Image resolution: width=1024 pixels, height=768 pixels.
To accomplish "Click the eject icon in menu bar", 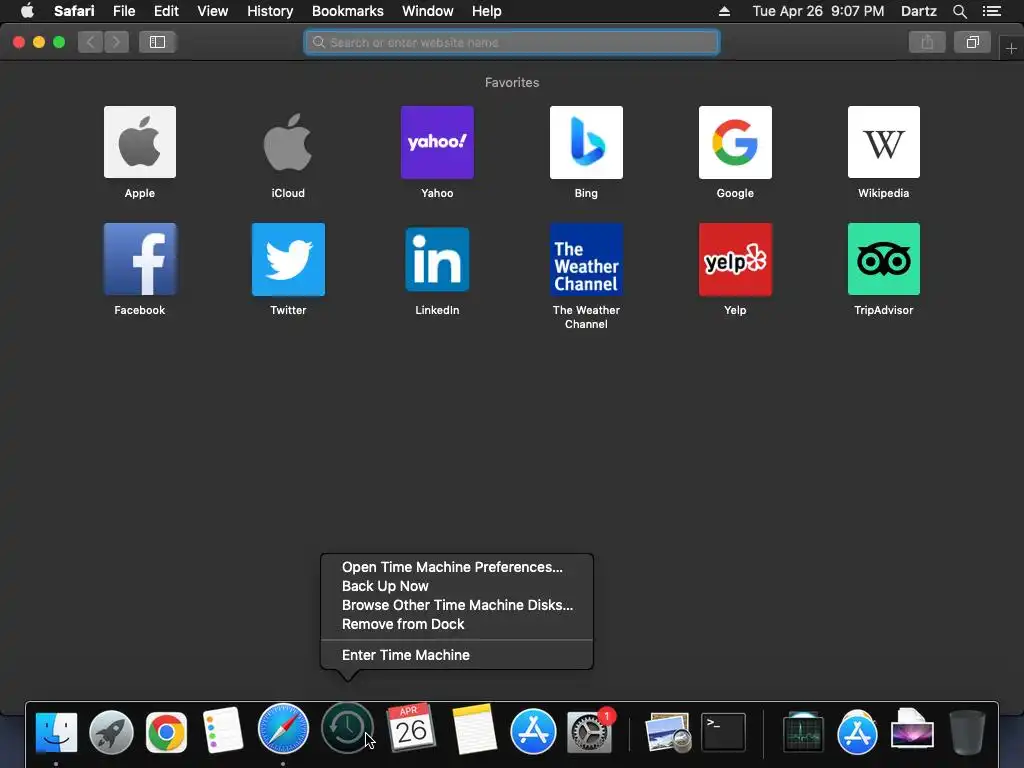I will coord(724,11).
